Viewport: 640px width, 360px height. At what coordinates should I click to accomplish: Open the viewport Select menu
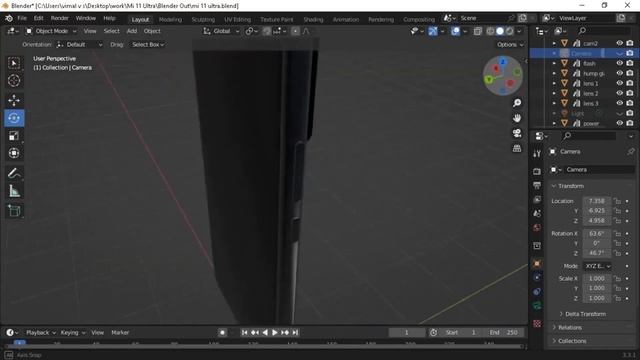click(x=111, y=31)
